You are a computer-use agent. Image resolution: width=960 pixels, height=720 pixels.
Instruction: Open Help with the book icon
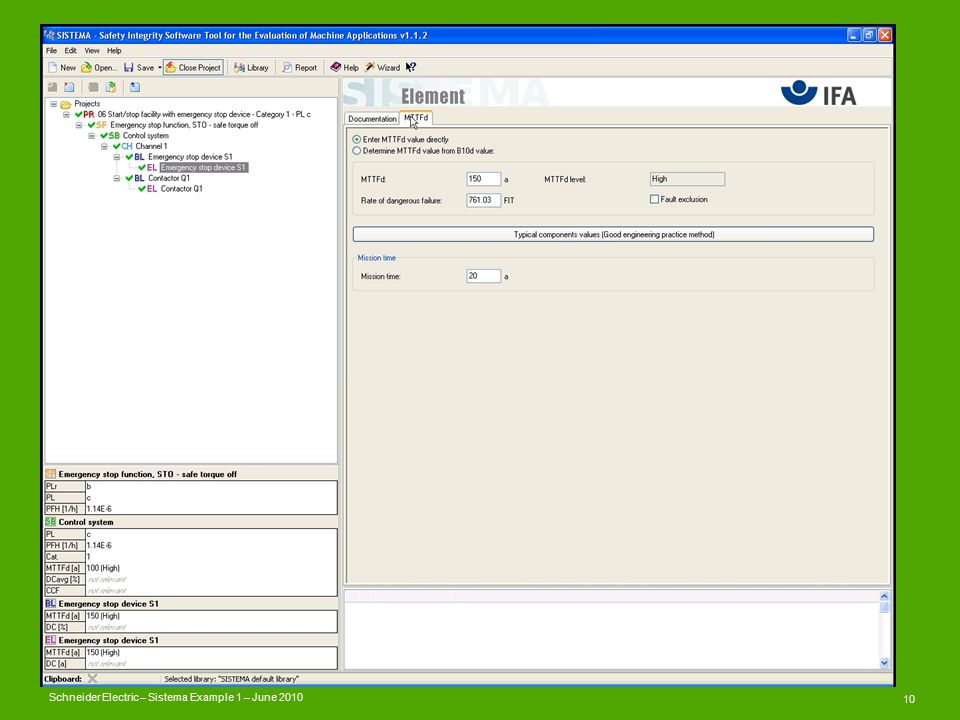pyautogui.click(x=344, y=67)
